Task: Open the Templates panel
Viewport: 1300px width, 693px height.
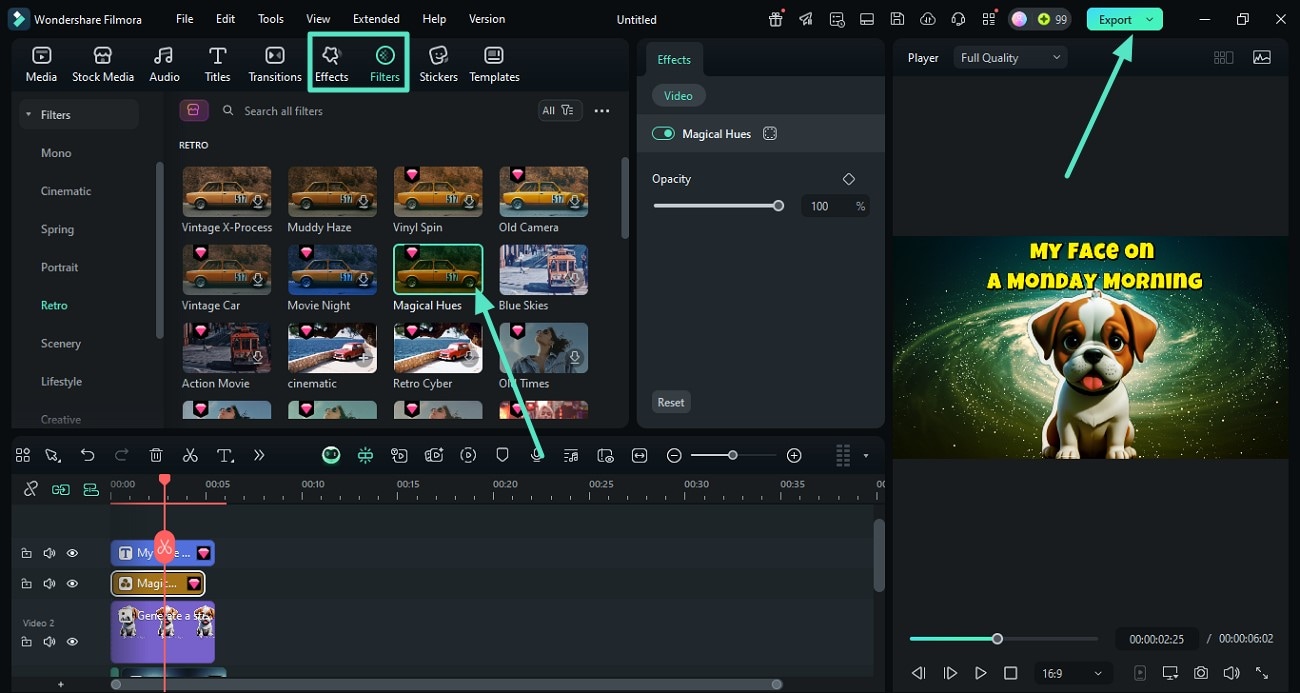Action: point(494,64)
